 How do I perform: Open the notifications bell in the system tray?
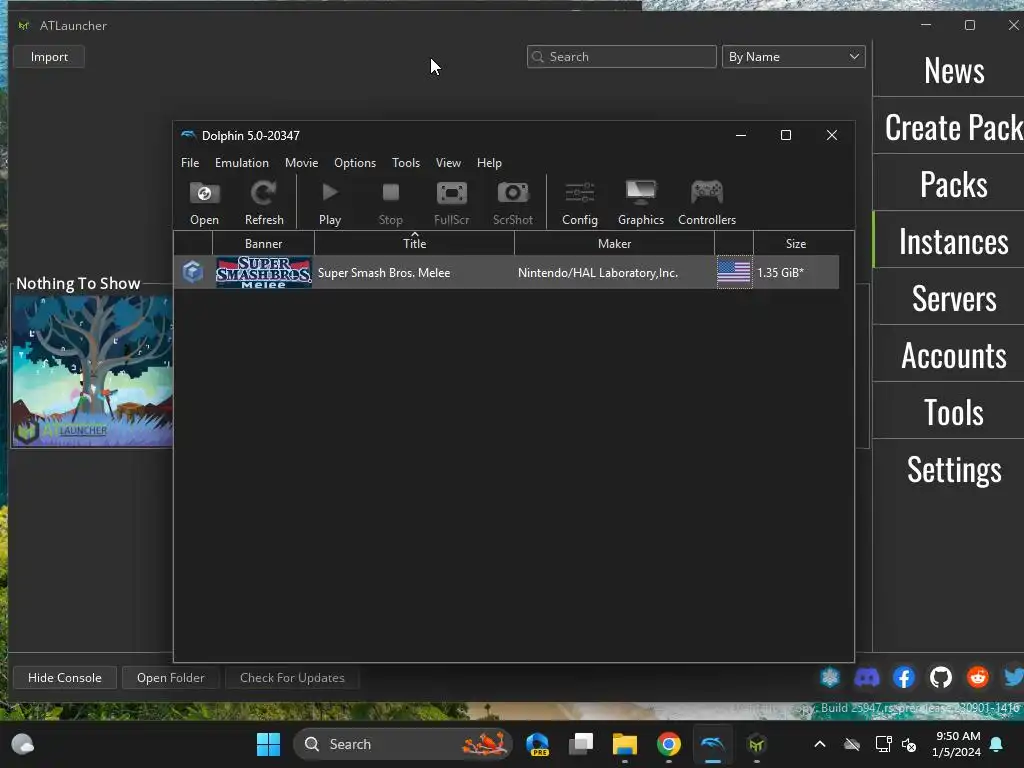point(996,744)
